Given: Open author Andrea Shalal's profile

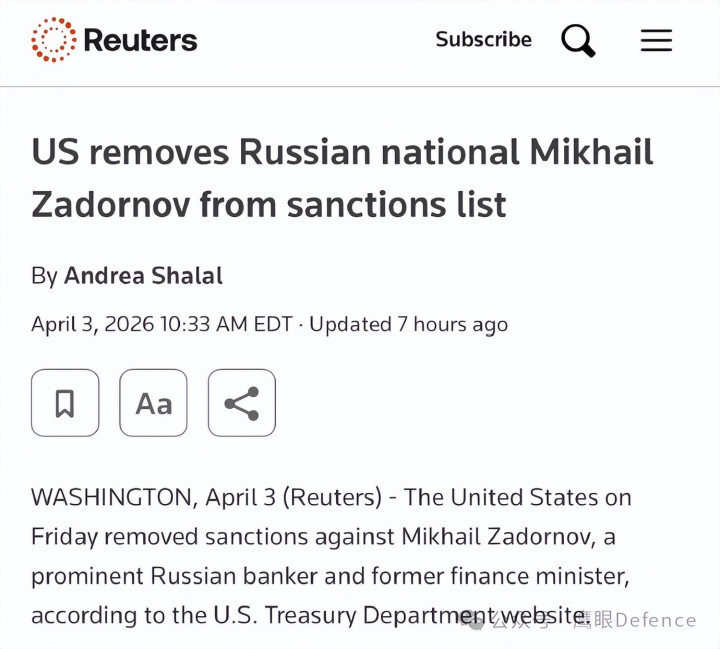Looking at the screenshot, I should tap(143, 276).
